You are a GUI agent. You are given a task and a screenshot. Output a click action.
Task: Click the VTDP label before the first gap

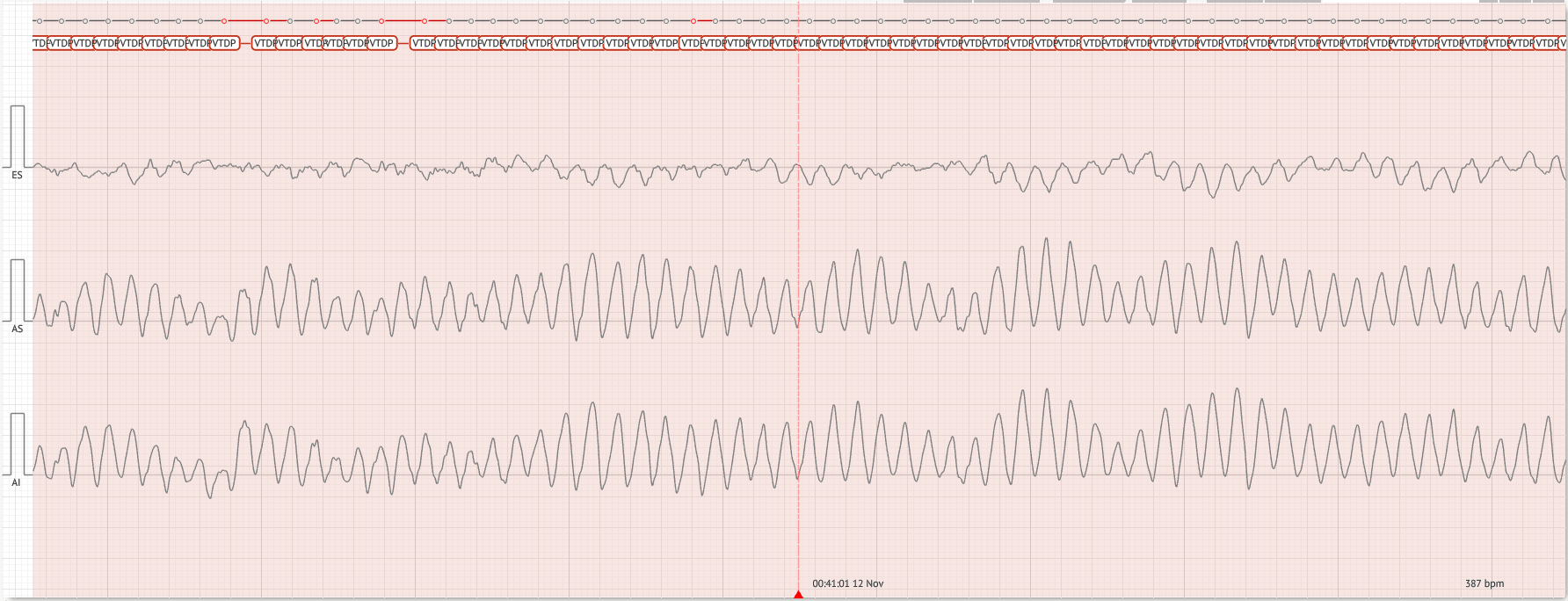pyautogui.click(x=225, y=43)
